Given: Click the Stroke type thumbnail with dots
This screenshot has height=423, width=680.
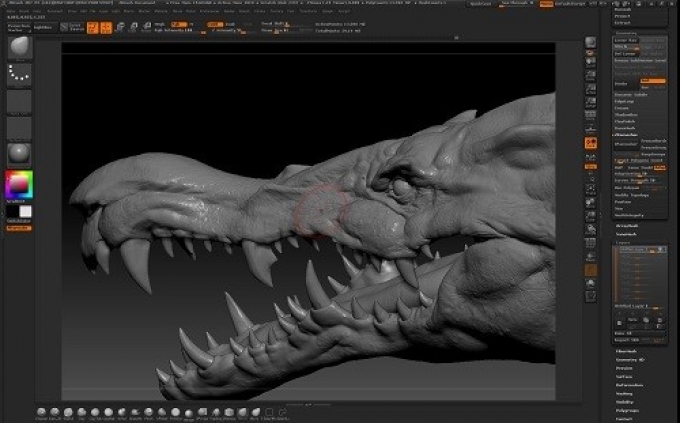Looking at the screenshot, I should (20, 76).
